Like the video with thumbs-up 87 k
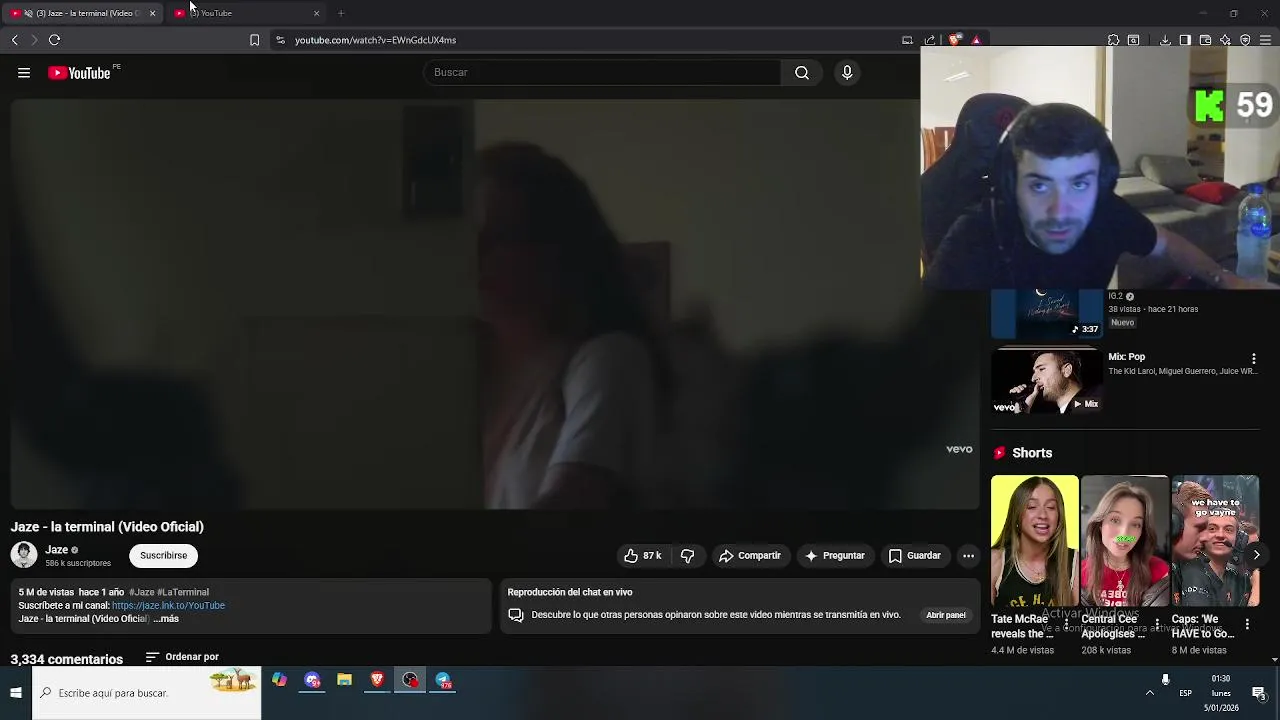The width and height of the screenshot is (1280, 720). (643, 555)
